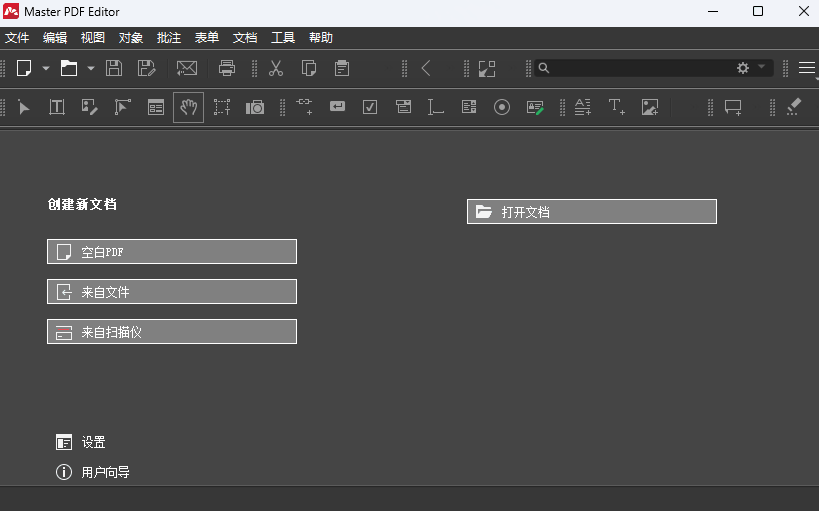This screenshot has width=819, height=511.
Task: Click the New document icon
Action: point(24,68)
